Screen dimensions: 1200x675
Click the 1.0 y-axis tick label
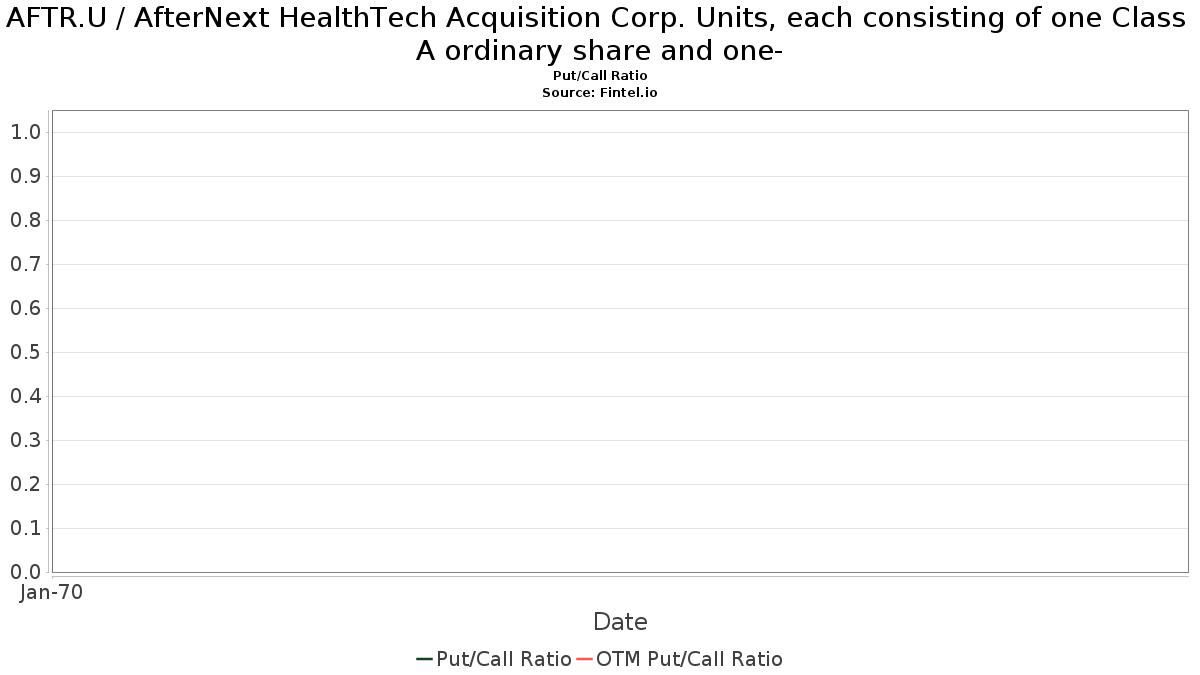point(26,132)
